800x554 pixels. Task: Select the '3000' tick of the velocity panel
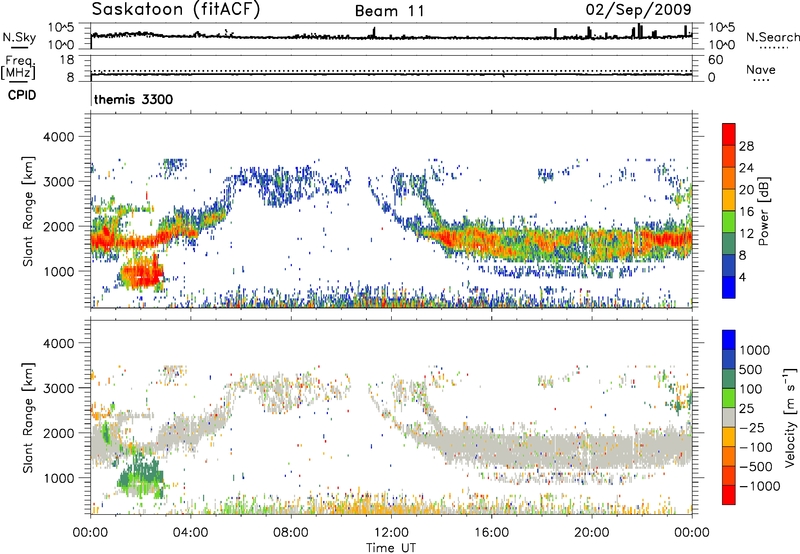coord(59,388)
